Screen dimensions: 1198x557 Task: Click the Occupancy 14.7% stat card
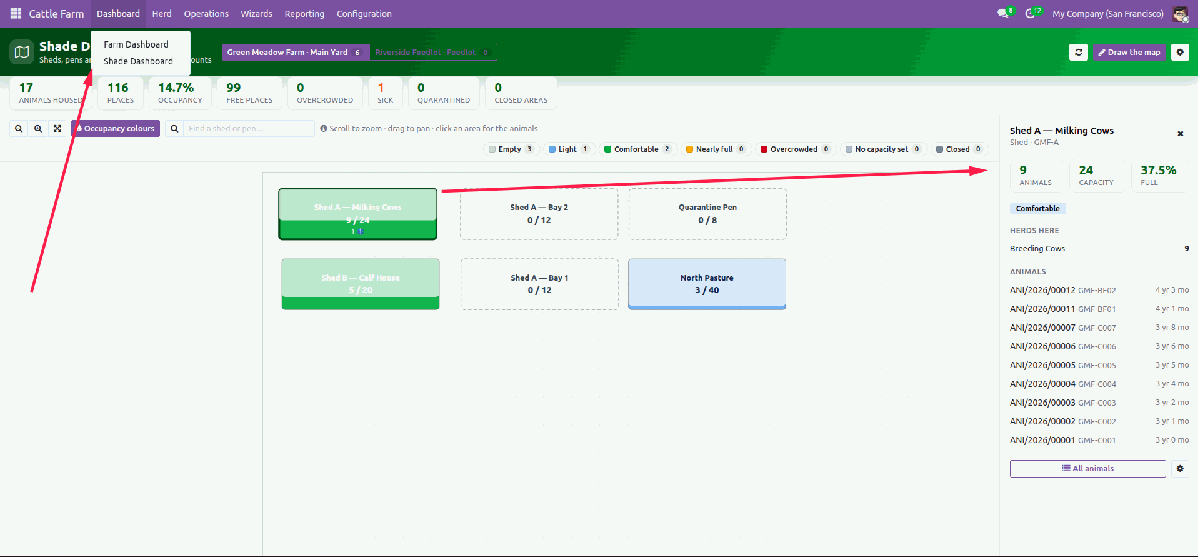tap(180, 92)
